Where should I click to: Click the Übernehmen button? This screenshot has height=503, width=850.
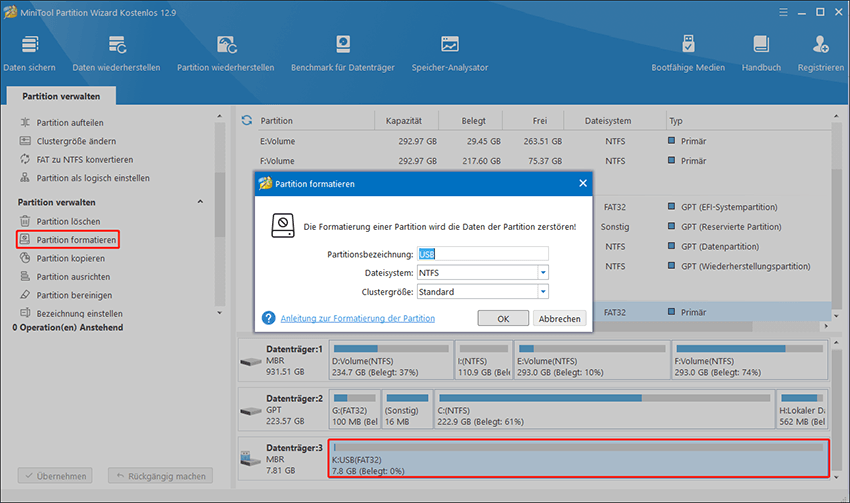[55, 476]
